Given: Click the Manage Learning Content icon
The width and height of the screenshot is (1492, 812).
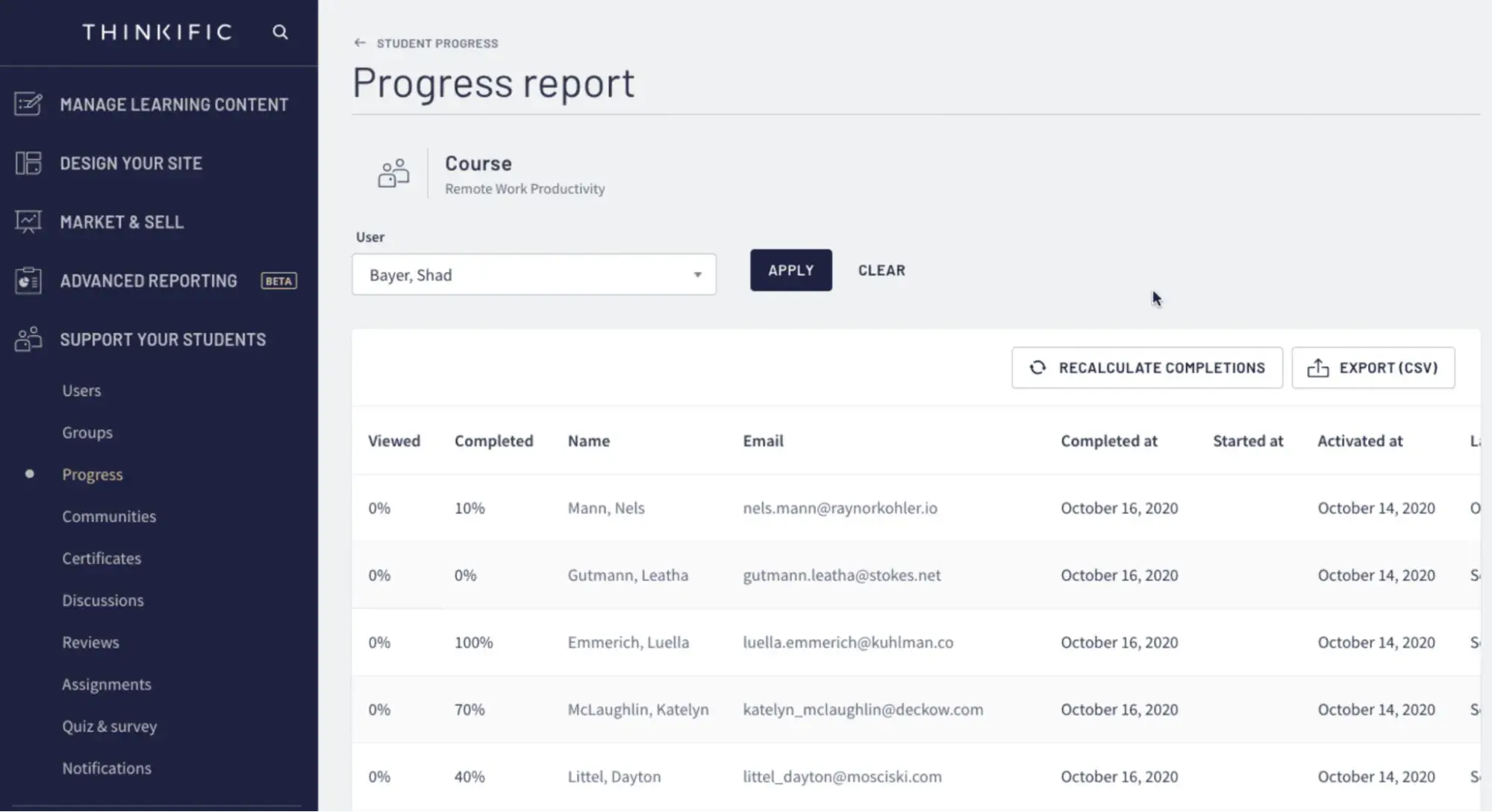Looking at the screenshot, I should (x=27, y=104).
